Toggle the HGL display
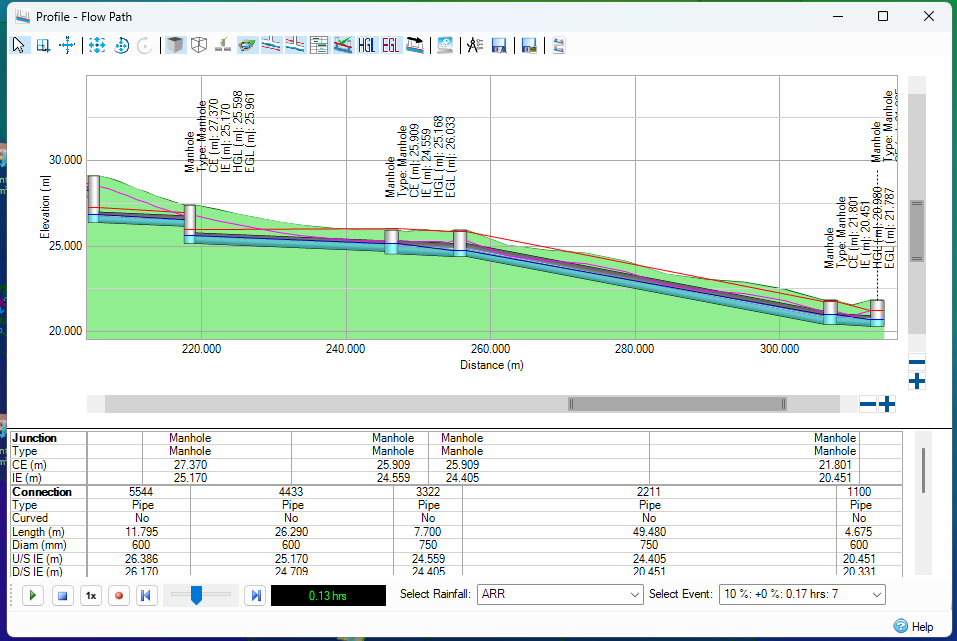This screenshot has height=641, width=957. coord(366,44)
